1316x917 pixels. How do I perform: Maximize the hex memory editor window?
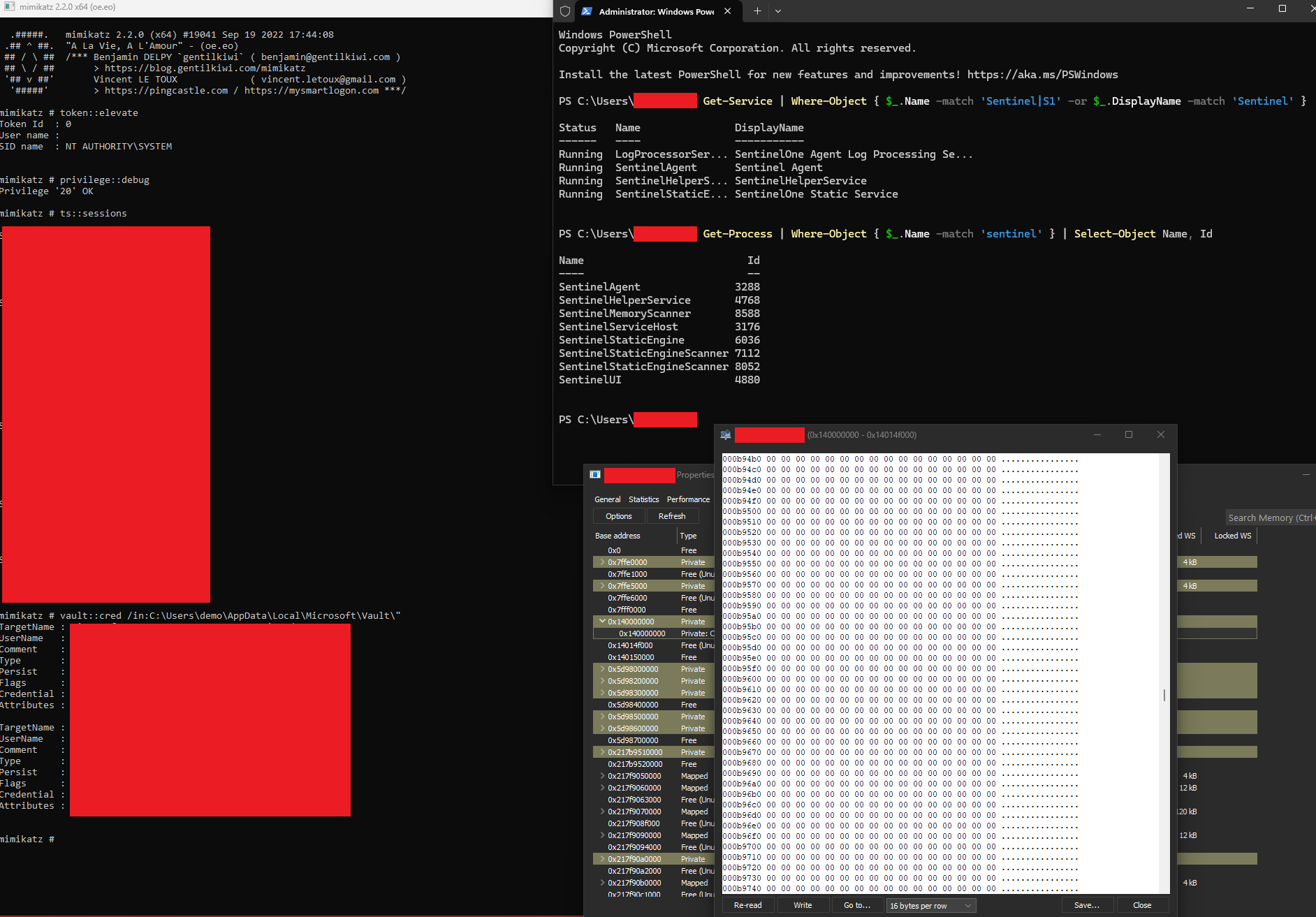1129,434
